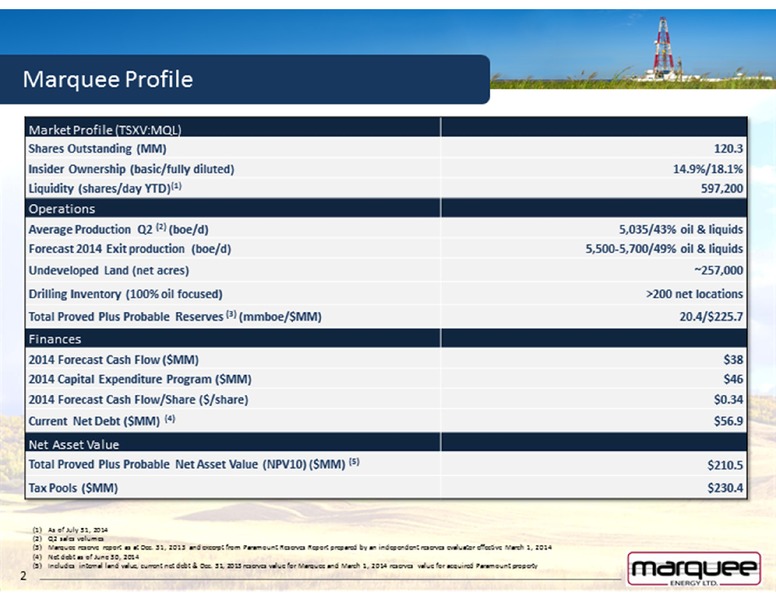
Task: Select the ~257,000 net acres value
Action: pos(718,270)
